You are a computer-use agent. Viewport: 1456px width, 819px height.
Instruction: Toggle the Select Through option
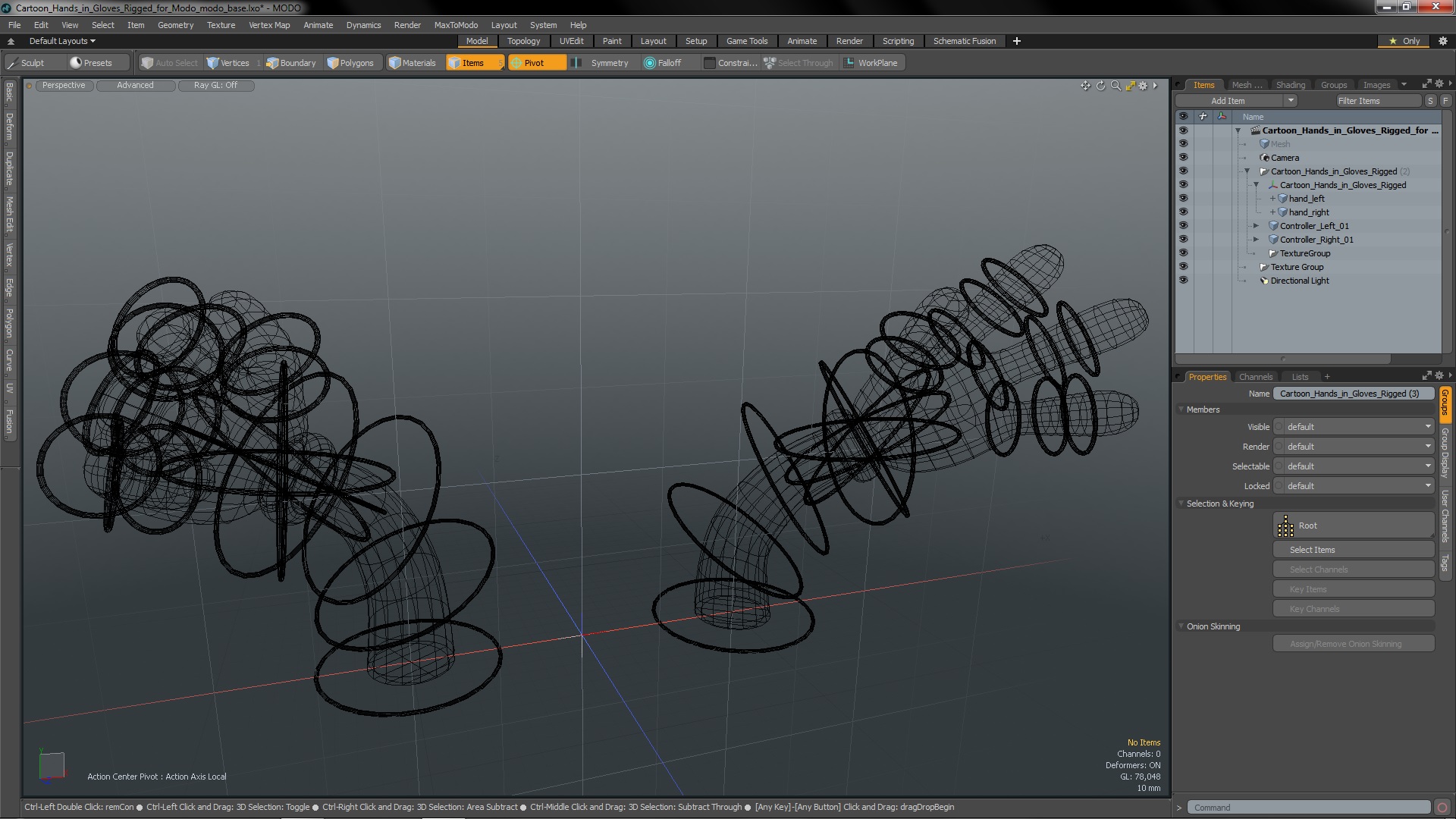(x=799, y=63)
